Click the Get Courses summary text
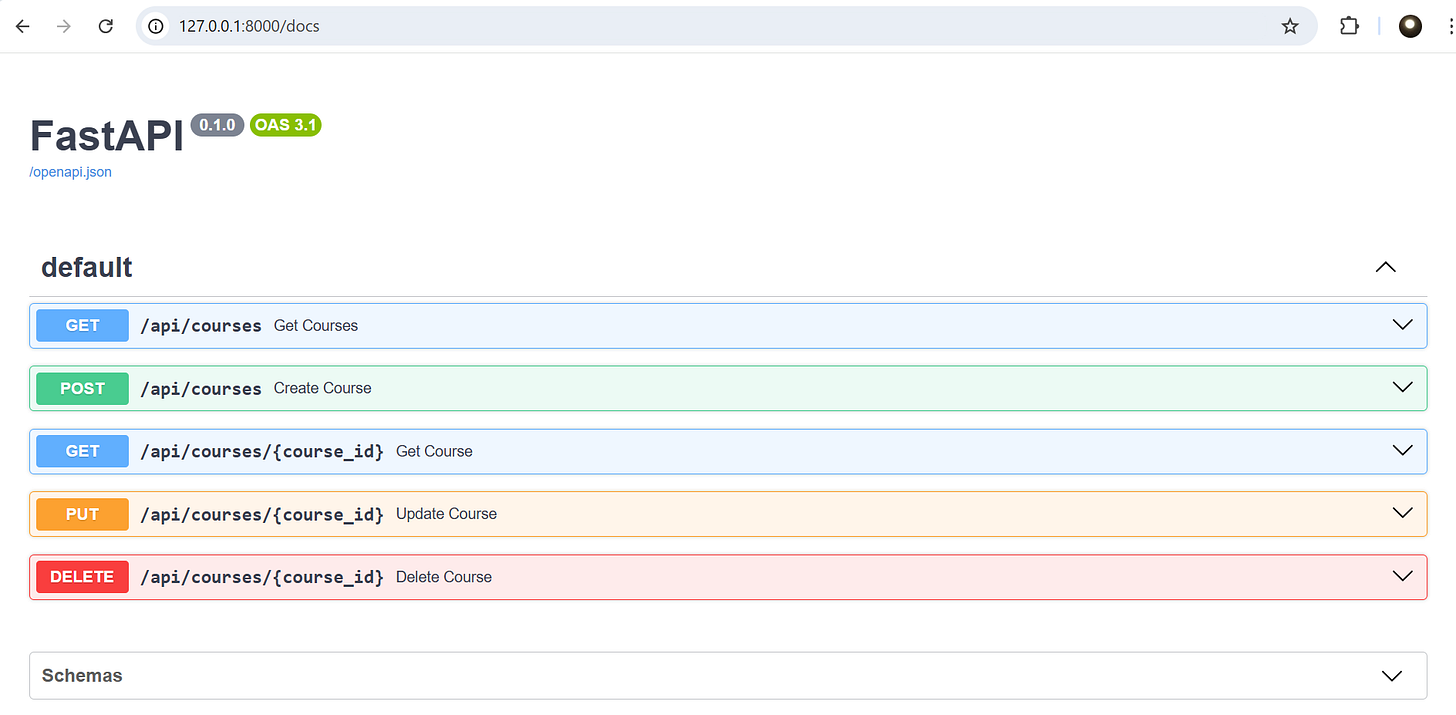The height and width of the screenshot is (715, 1456). [316, 326]
